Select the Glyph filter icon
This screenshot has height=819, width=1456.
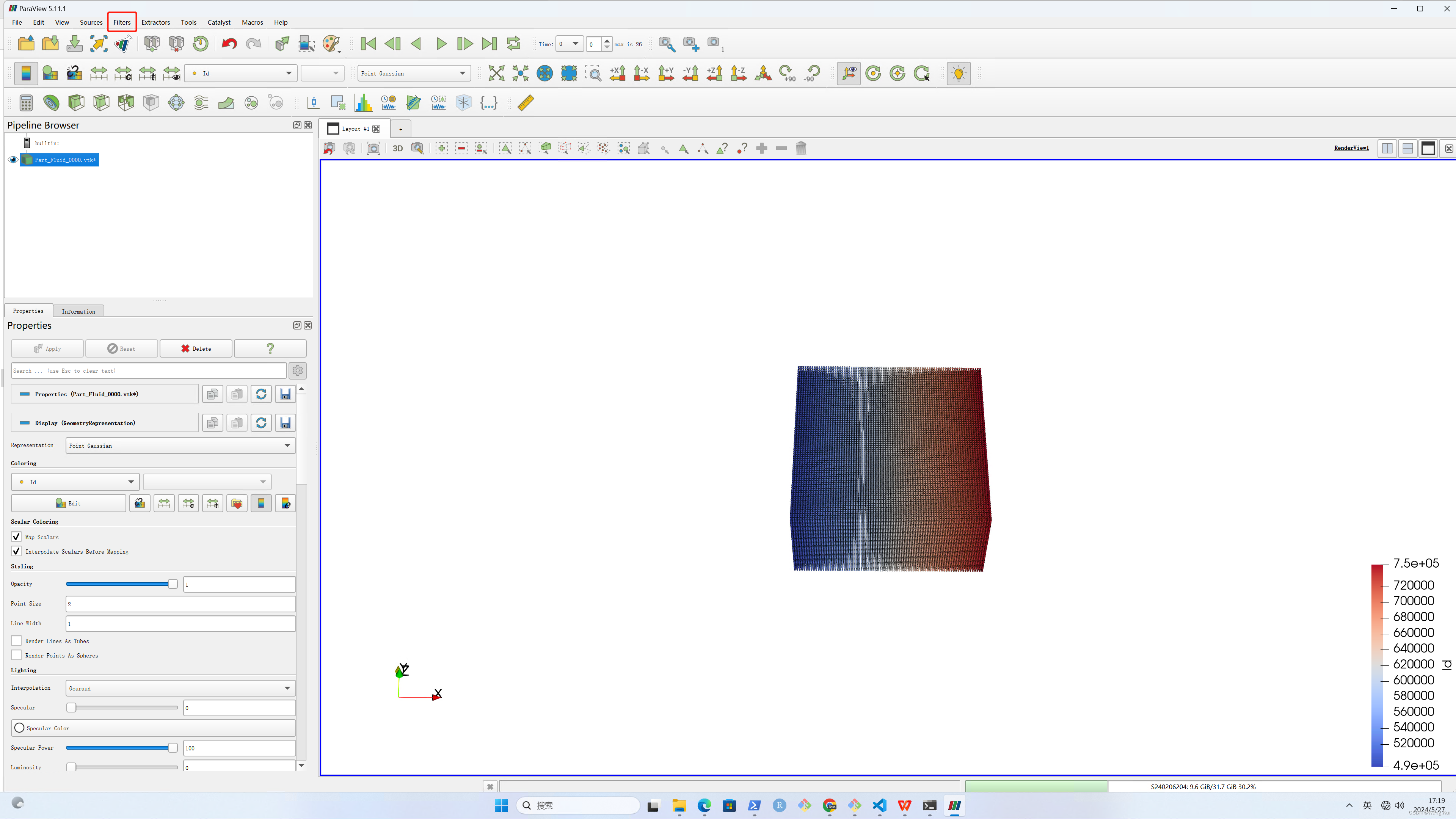[176, 102]
